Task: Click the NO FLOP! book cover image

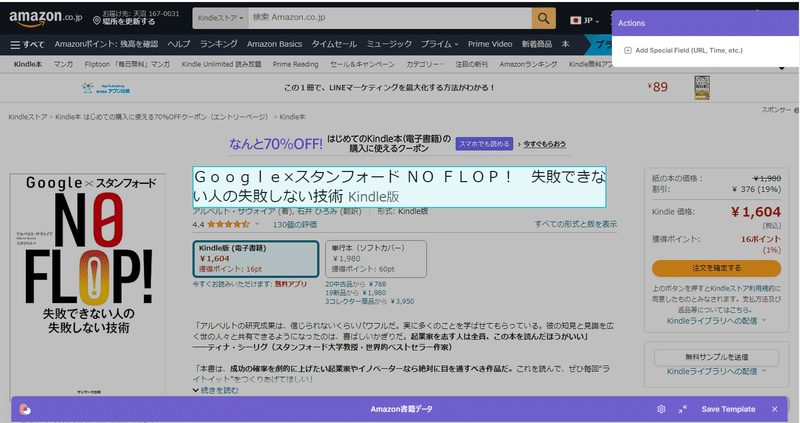Action: pos(88,285)
